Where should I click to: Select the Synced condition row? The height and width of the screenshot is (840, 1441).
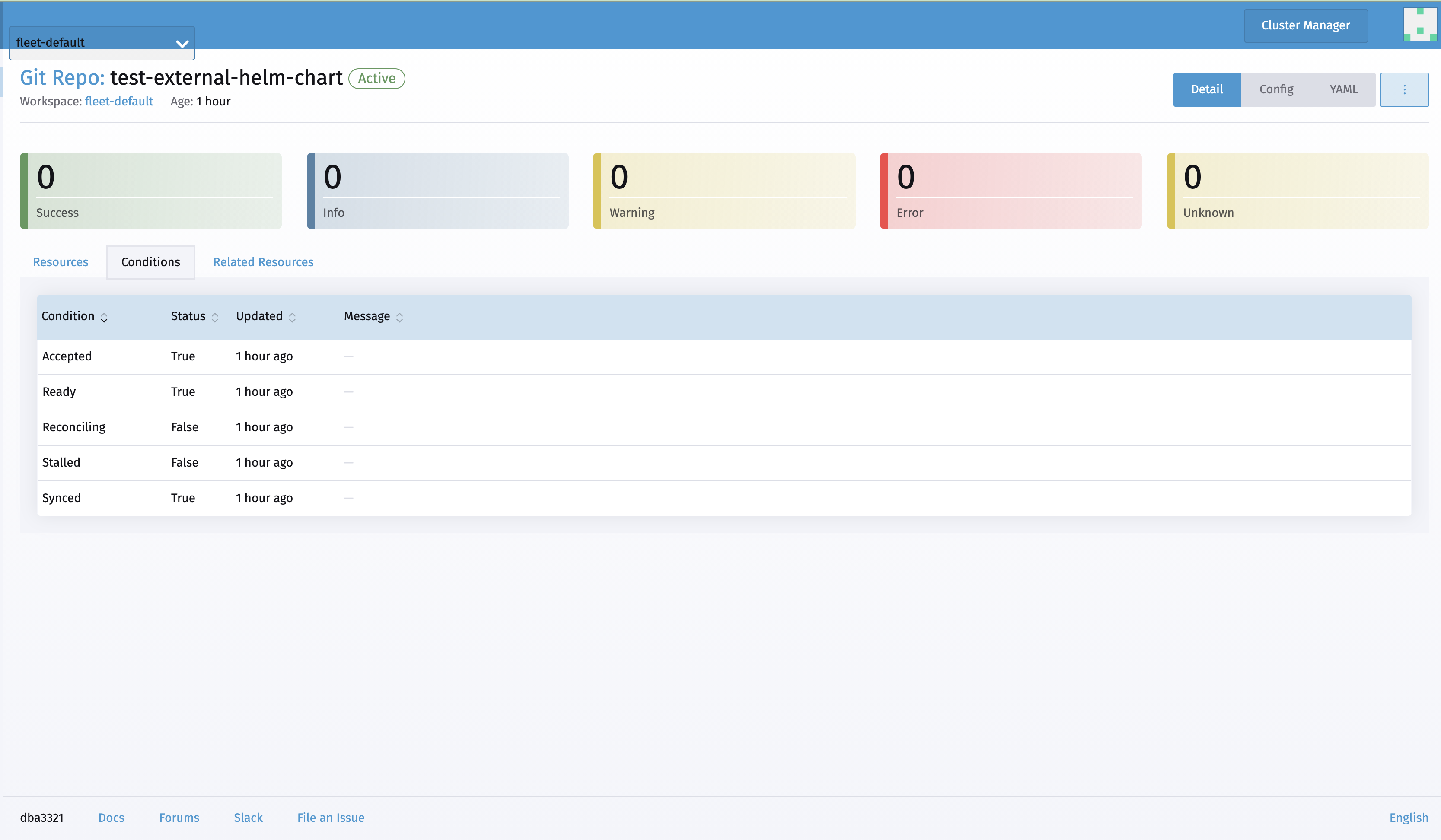pos(61,497)
